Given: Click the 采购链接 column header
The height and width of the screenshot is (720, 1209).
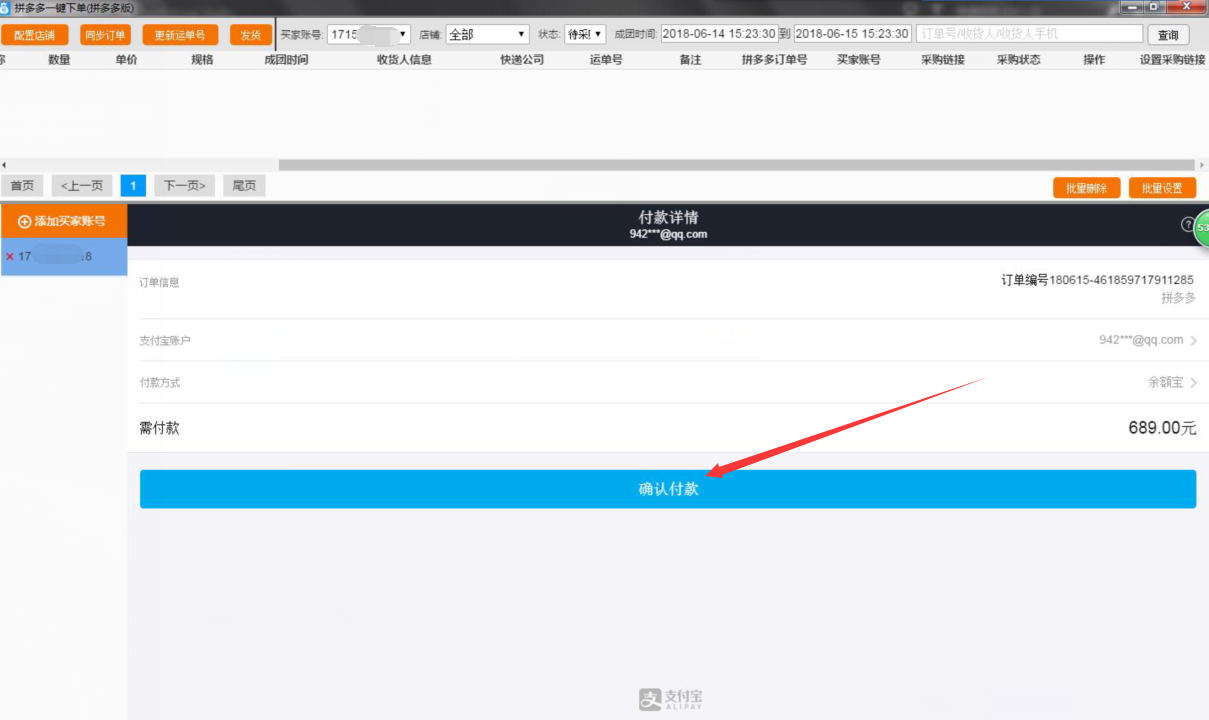Looking at the screenshot, I should pos(943,60).
